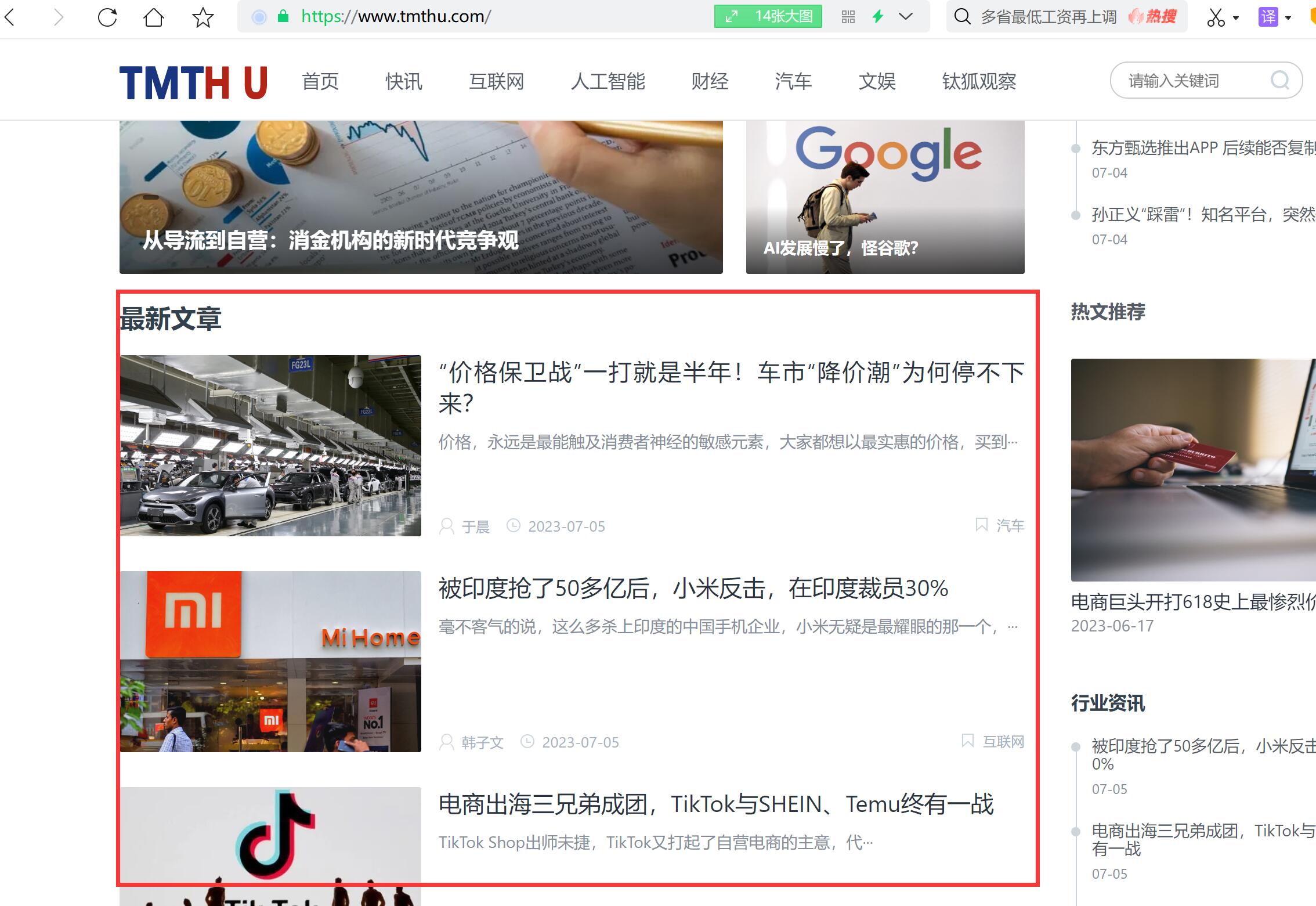This screenshot has width=1316, height=906.
Task: Open the 价格保卫战 article title
Action: [732, 388]
